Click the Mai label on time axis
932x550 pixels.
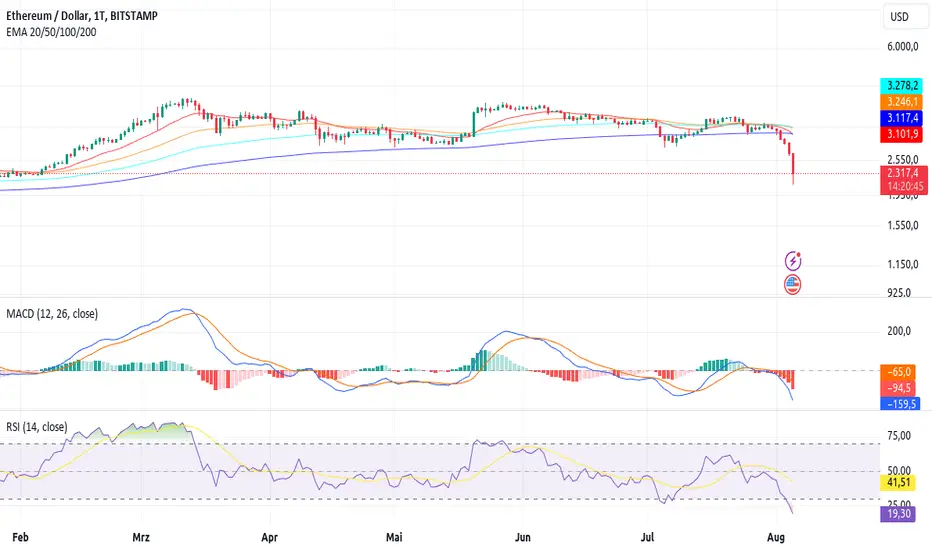394,537
